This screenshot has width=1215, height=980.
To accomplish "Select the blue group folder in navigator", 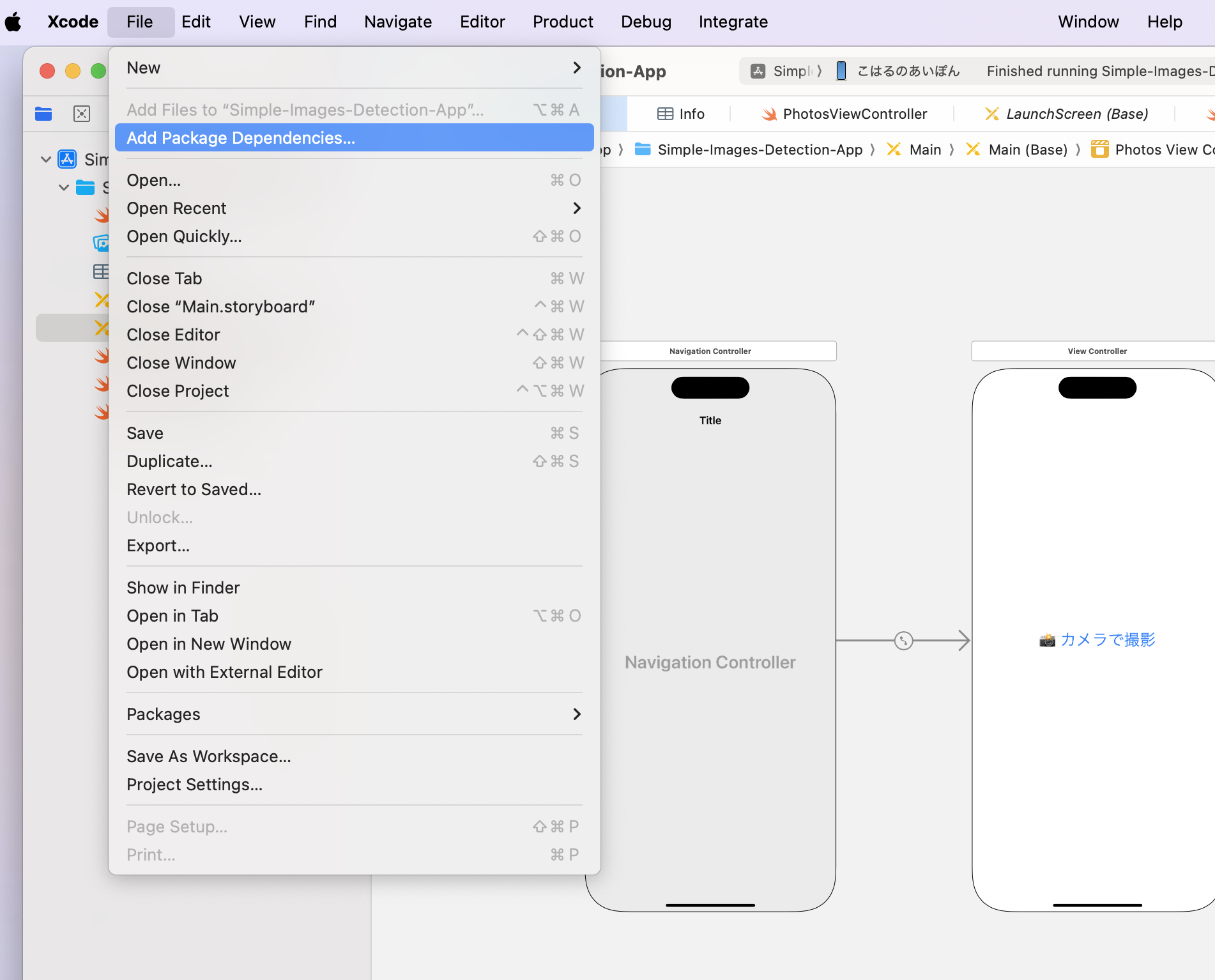I will pyautogui.click(x=85, y=187).
